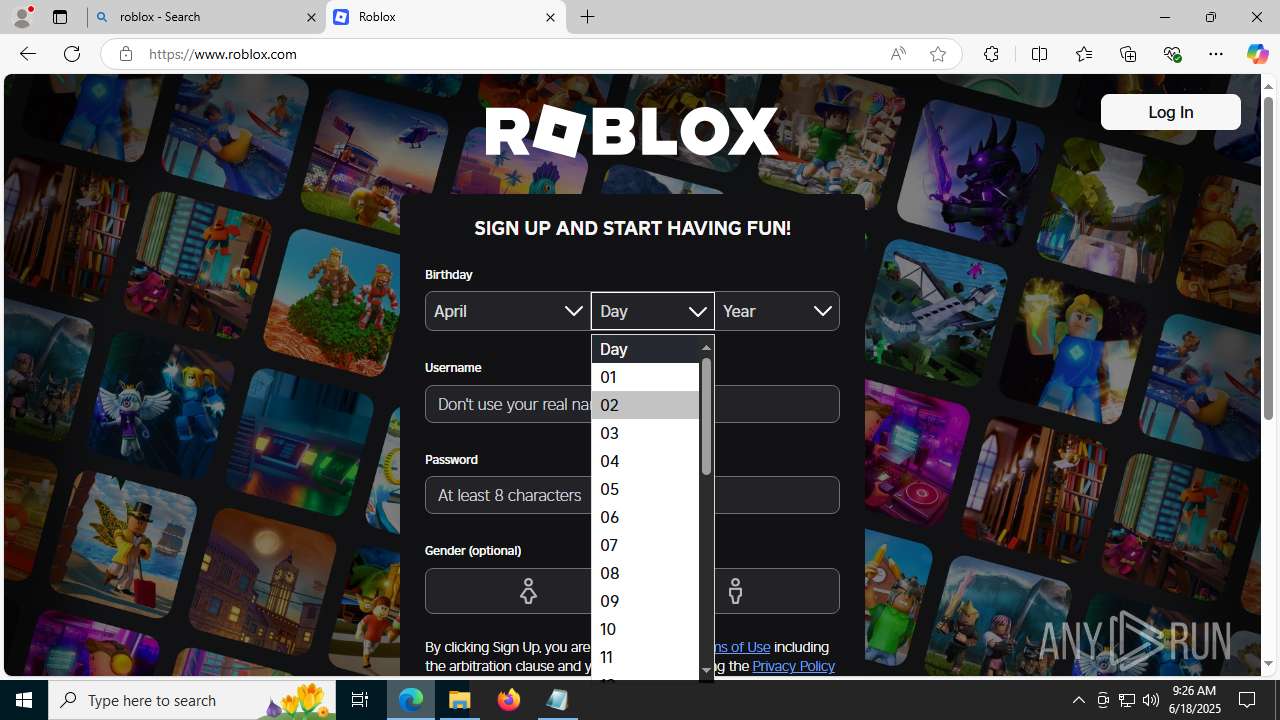Image resolution: width=1280 pixels, height=720 pixels.
Task: Show hidden tray icons chevron
Action: pos(1078,700)
